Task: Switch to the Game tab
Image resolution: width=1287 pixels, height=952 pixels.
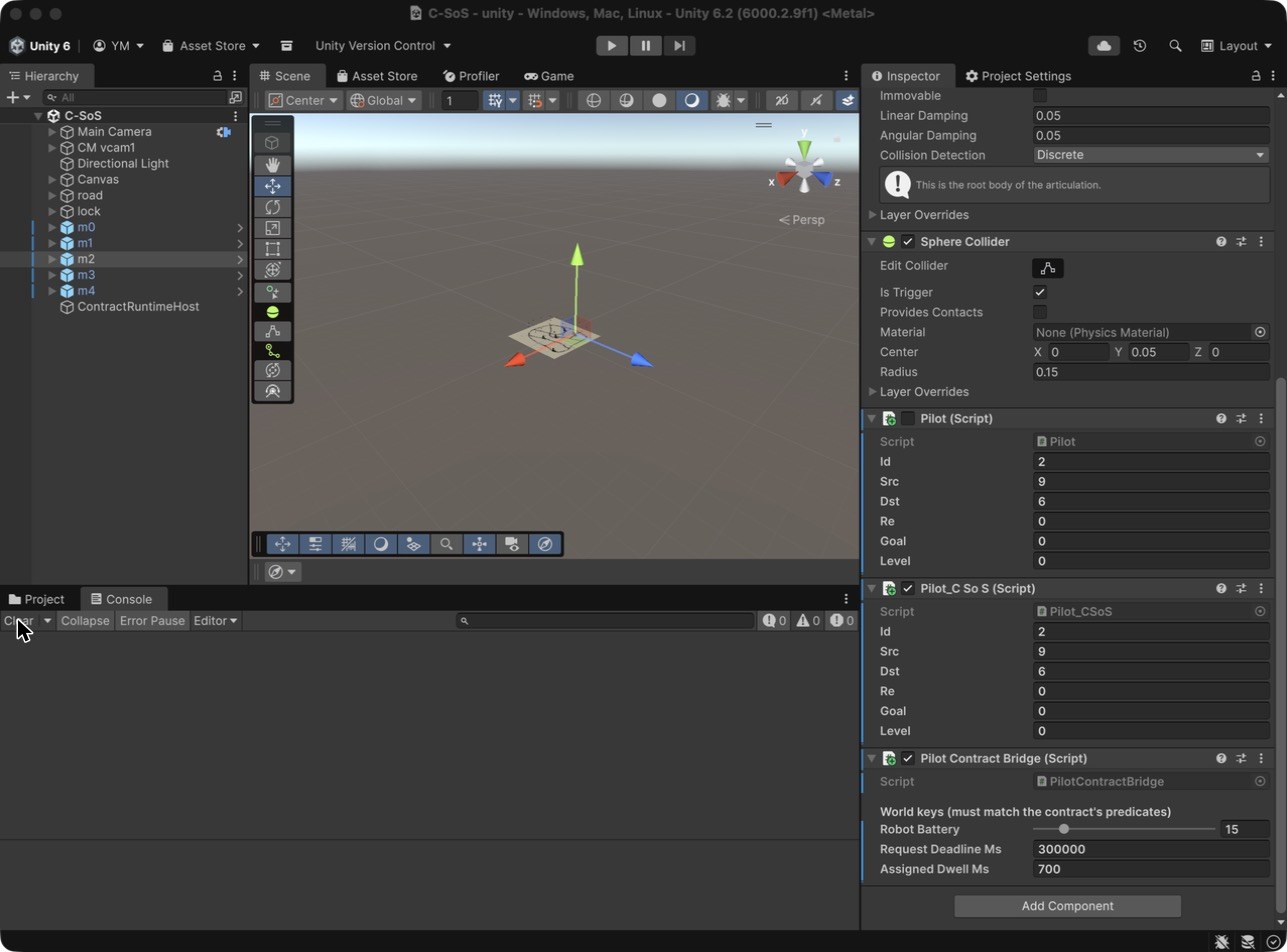Action: [x=549, y=76]
